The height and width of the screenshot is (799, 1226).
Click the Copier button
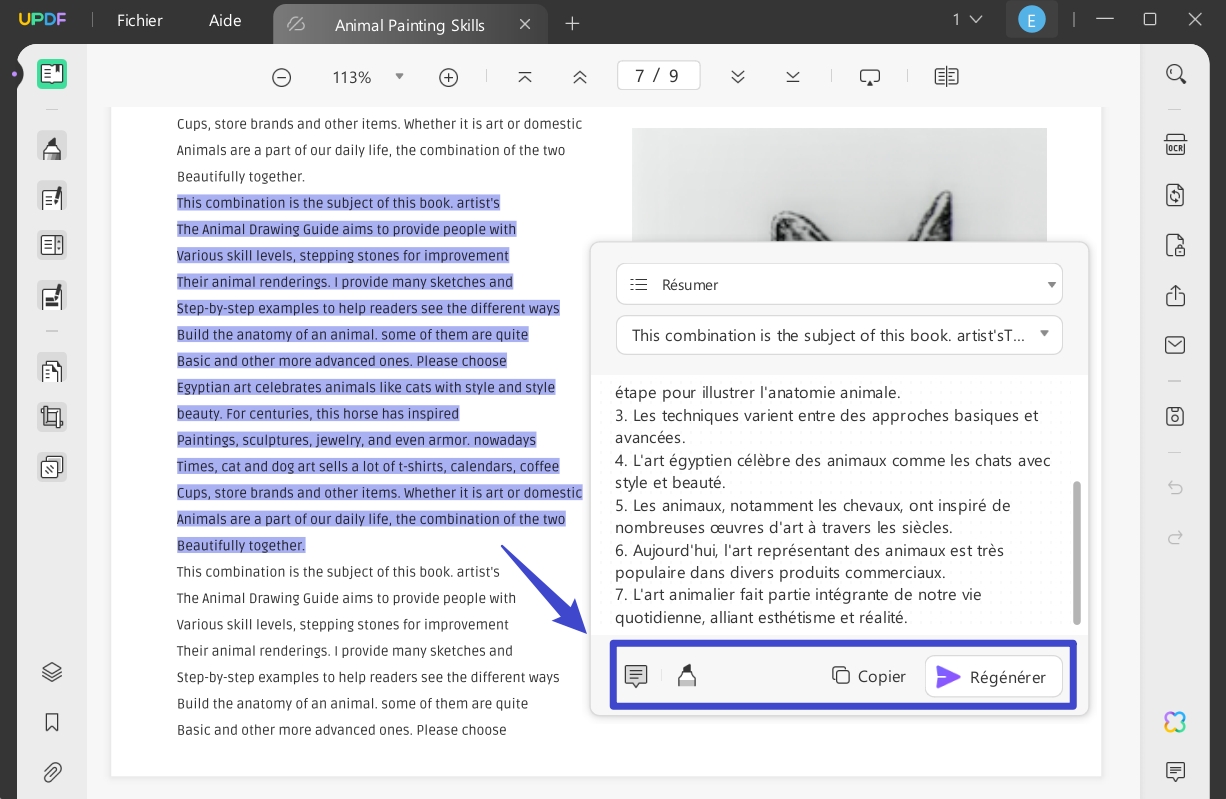869,676
